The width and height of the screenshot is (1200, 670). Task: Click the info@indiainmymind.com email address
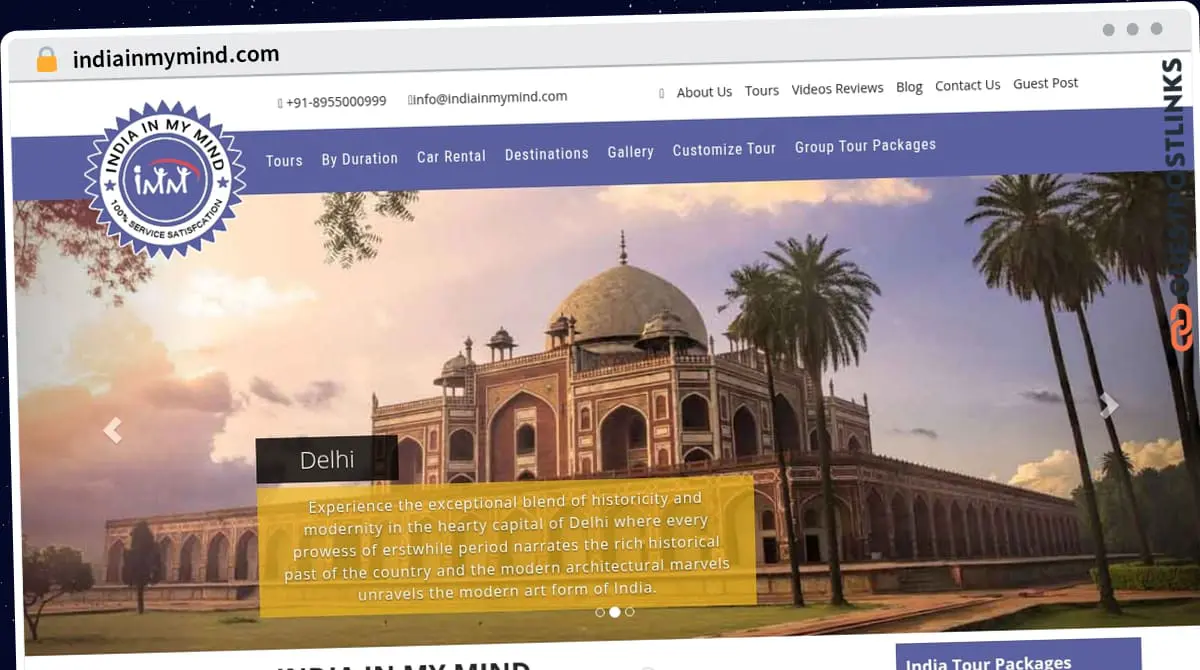(x=491, y=97)
